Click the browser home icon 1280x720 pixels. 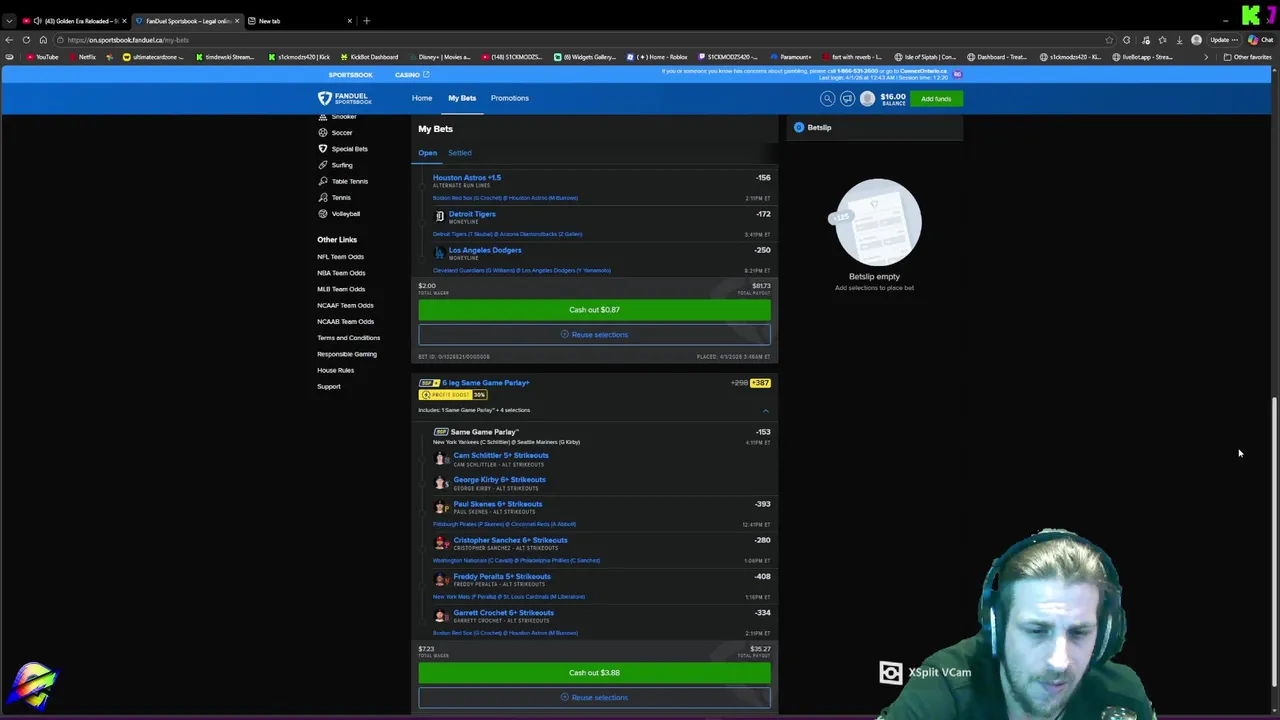(43, 40)
